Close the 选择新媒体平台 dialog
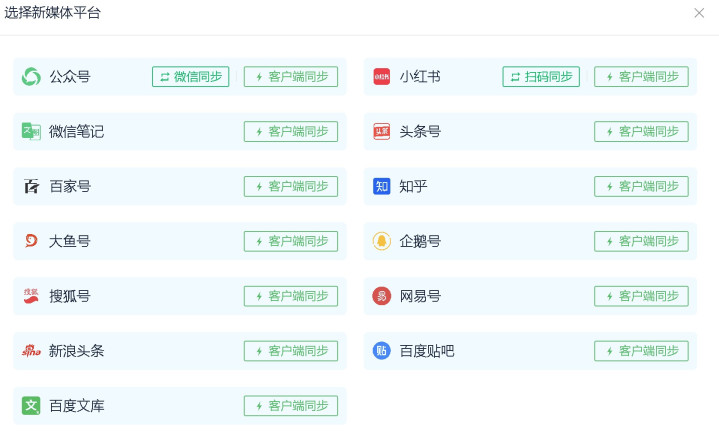The image size is (719, 441). (699, 13)
